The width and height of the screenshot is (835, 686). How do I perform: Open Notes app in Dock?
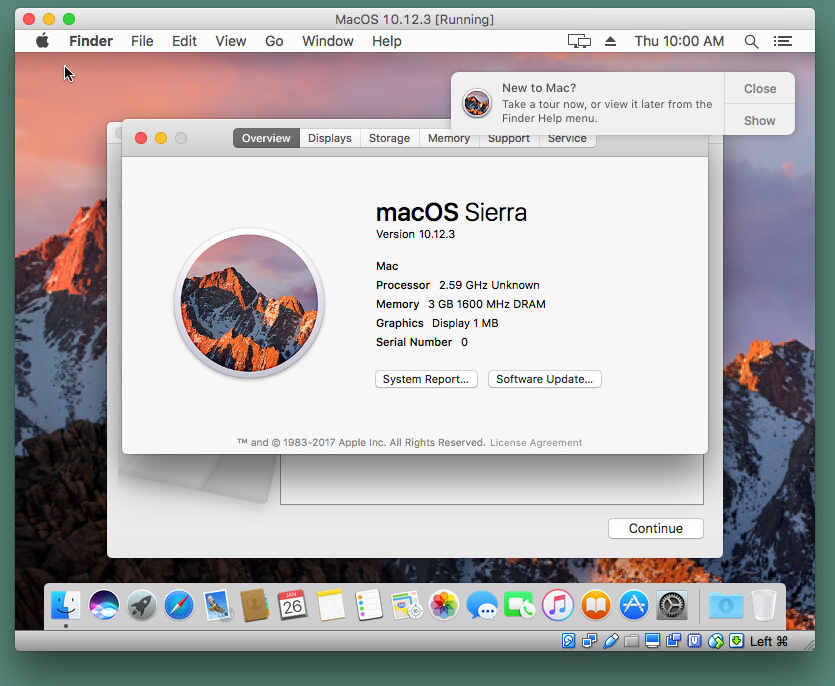point(330,606)
